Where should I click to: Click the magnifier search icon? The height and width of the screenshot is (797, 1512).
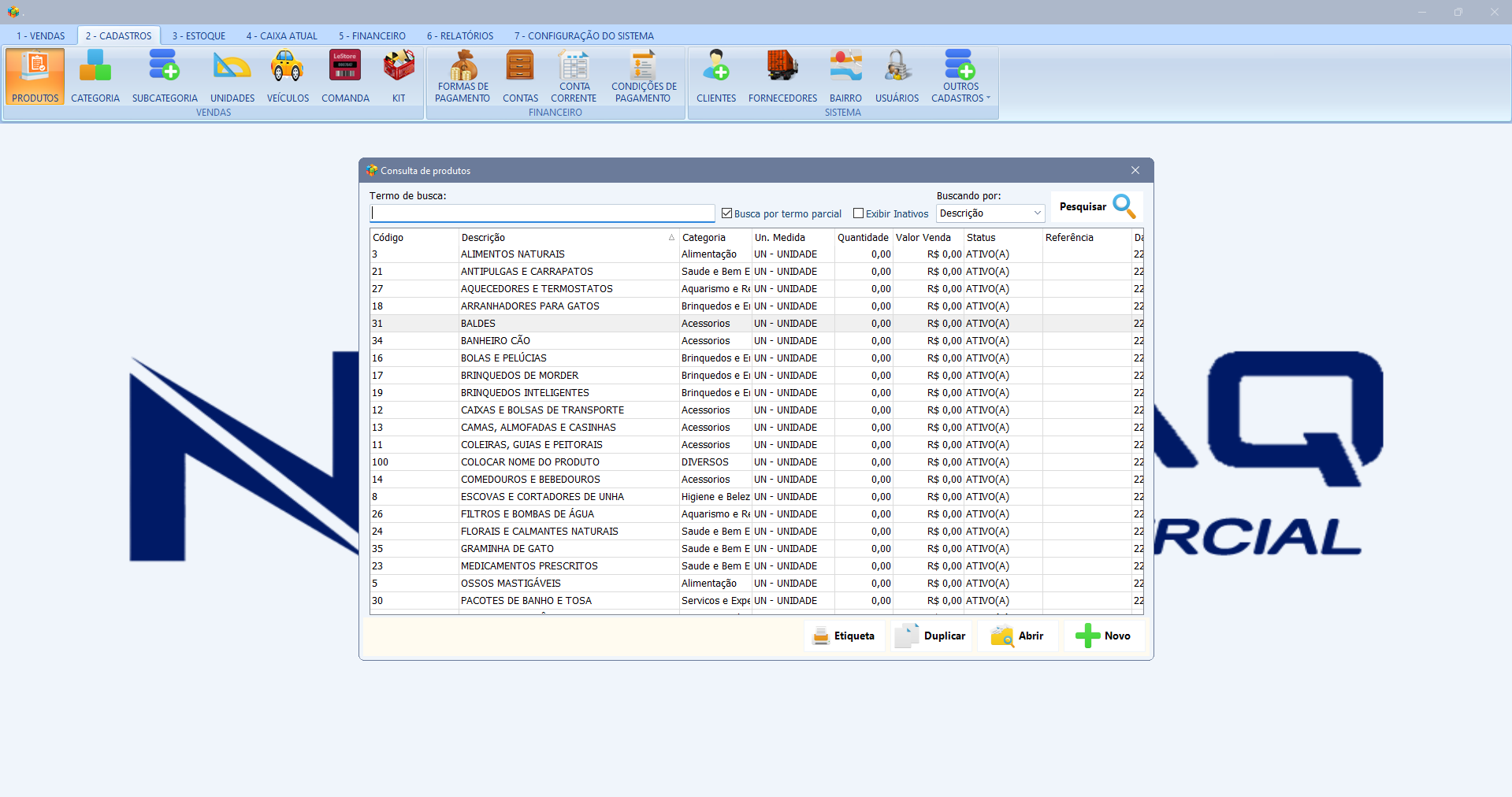1124,206
